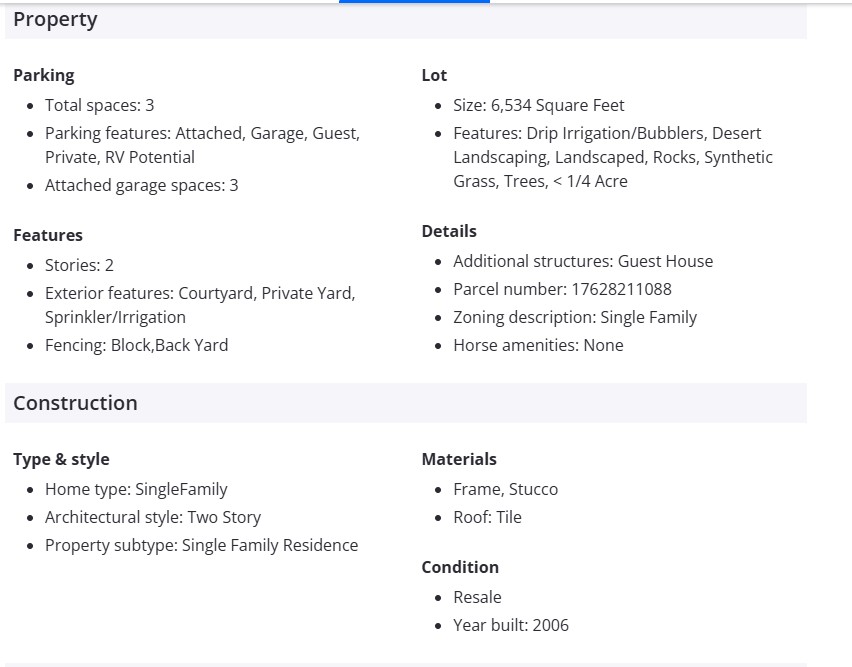The image size is (852, 667).
Task: Click the lot size 6,534 Square Feet
Action: click(557, 105)
